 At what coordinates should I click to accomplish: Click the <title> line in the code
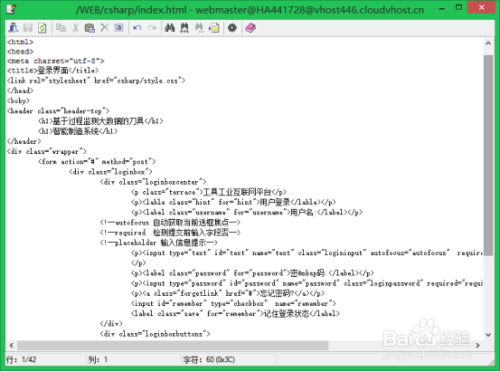click(53, 70)
